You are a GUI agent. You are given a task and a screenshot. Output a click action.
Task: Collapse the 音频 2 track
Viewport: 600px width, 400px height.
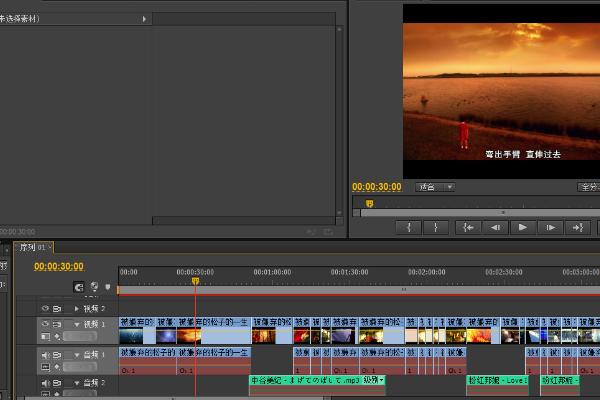tap(77, 383)
